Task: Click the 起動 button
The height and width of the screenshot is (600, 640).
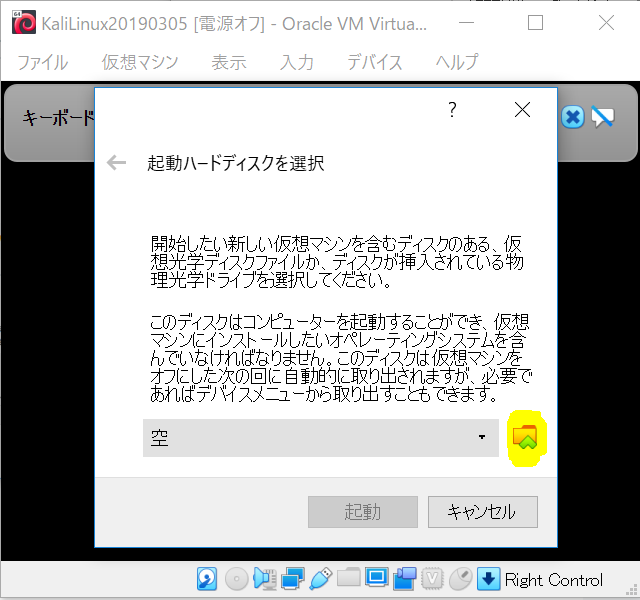Action: pos(362,512)
